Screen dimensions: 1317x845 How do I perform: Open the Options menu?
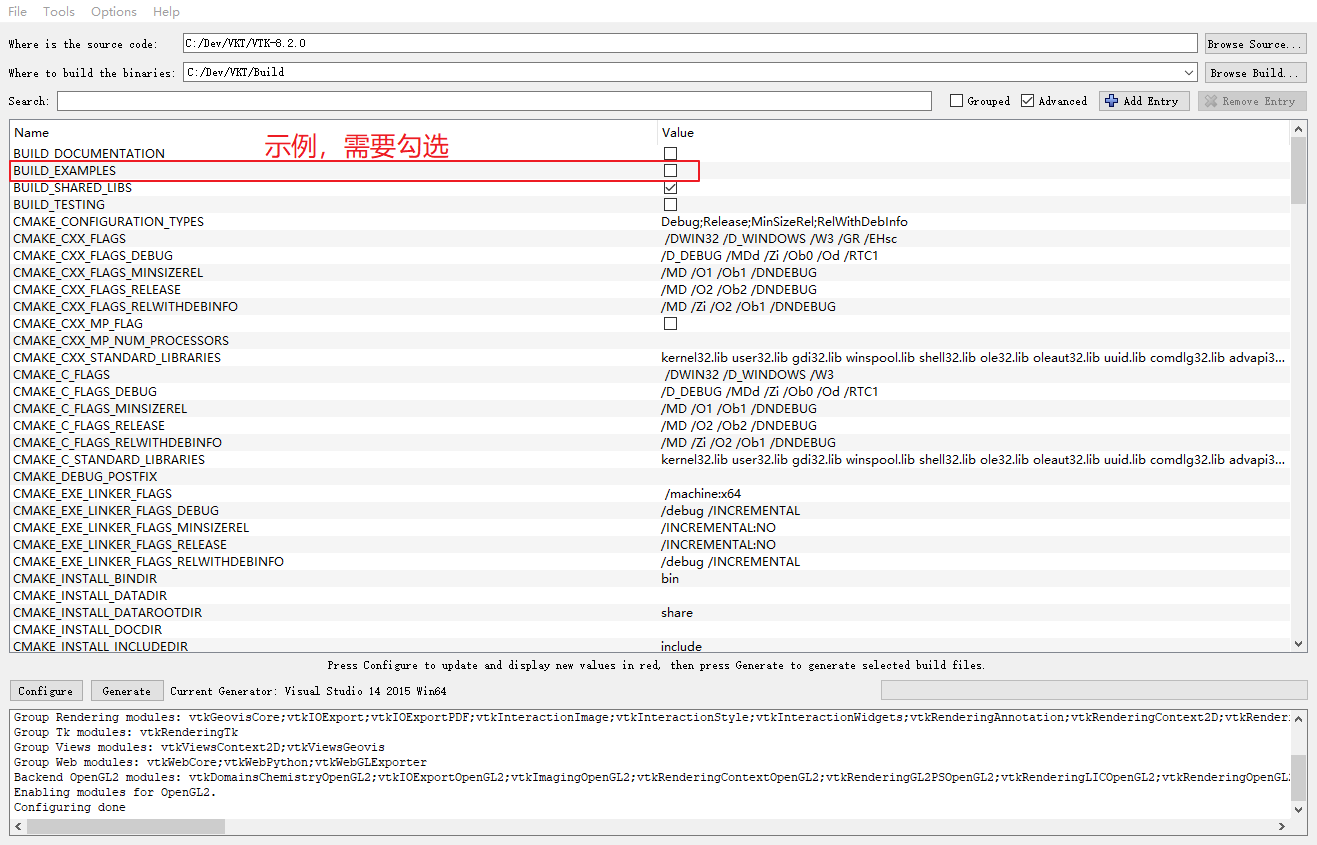114,11
